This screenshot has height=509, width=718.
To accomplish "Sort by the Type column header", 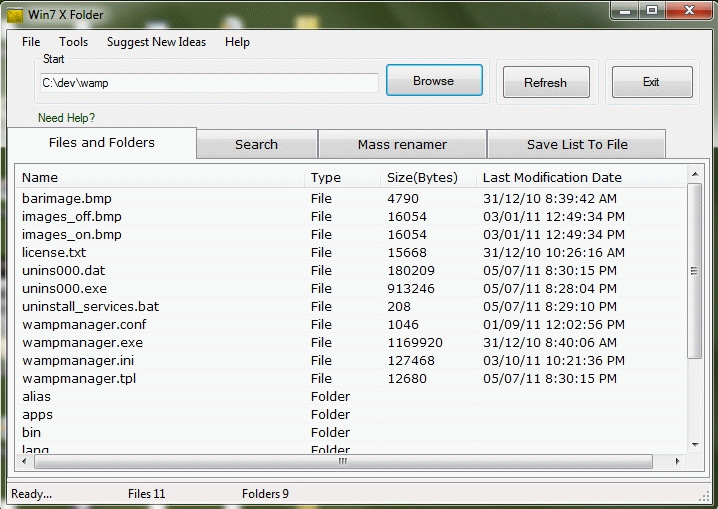I will coord(343,178).
